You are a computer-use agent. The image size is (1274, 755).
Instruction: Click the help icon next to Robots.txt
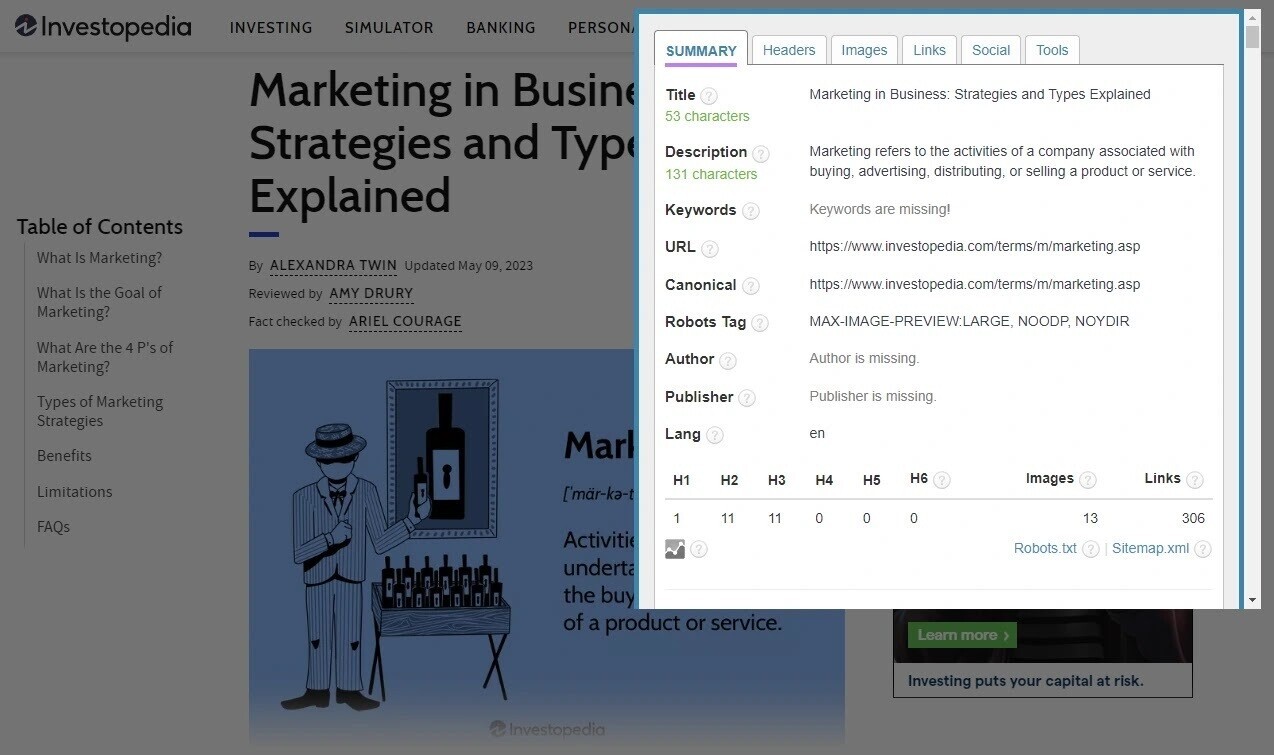1091,549
